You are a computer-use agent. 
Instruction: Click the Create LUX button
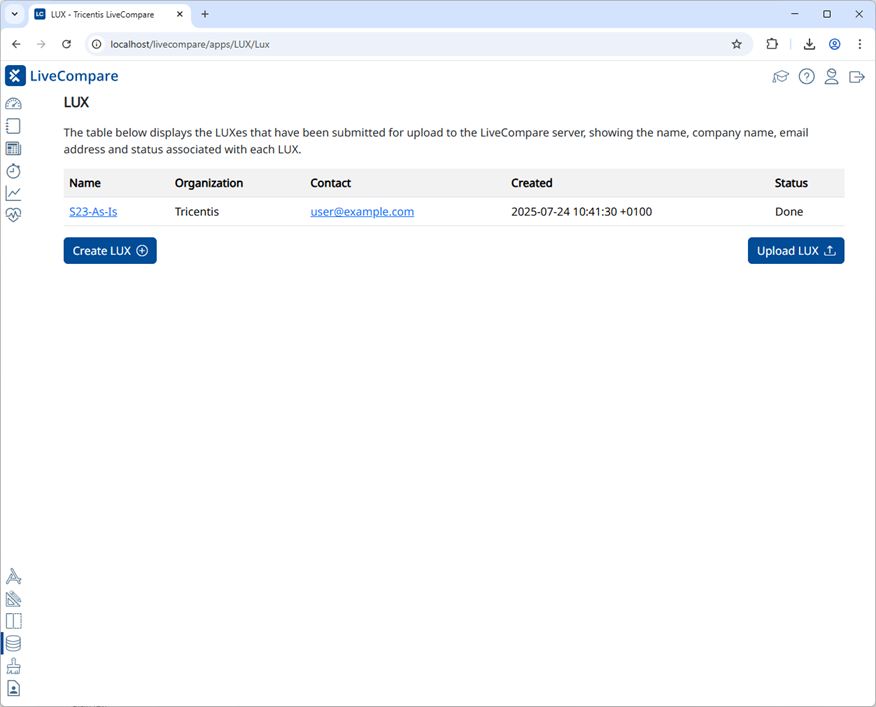coord(110,251)
